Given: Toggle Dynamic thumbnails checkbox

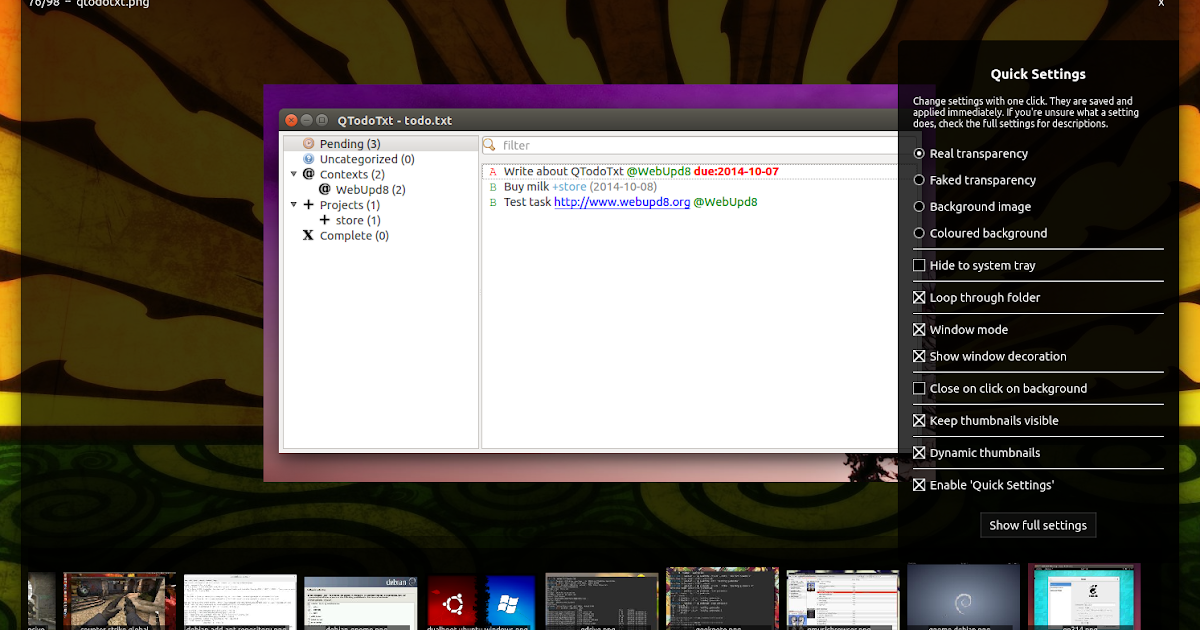Looking at the screenshot, I should [x=919, y=452].
